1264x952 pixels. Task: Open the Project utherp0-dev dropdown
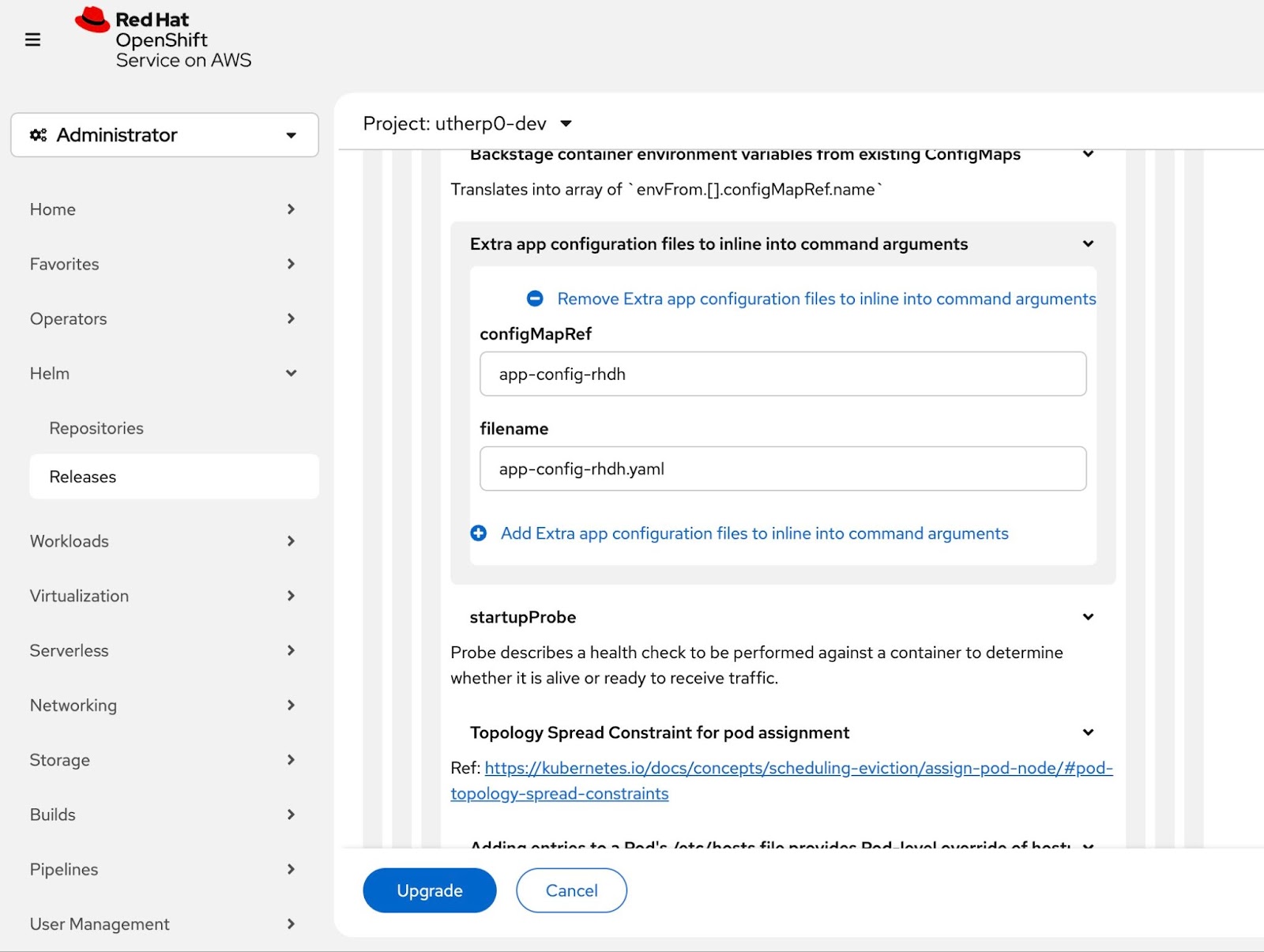(467, 124)
